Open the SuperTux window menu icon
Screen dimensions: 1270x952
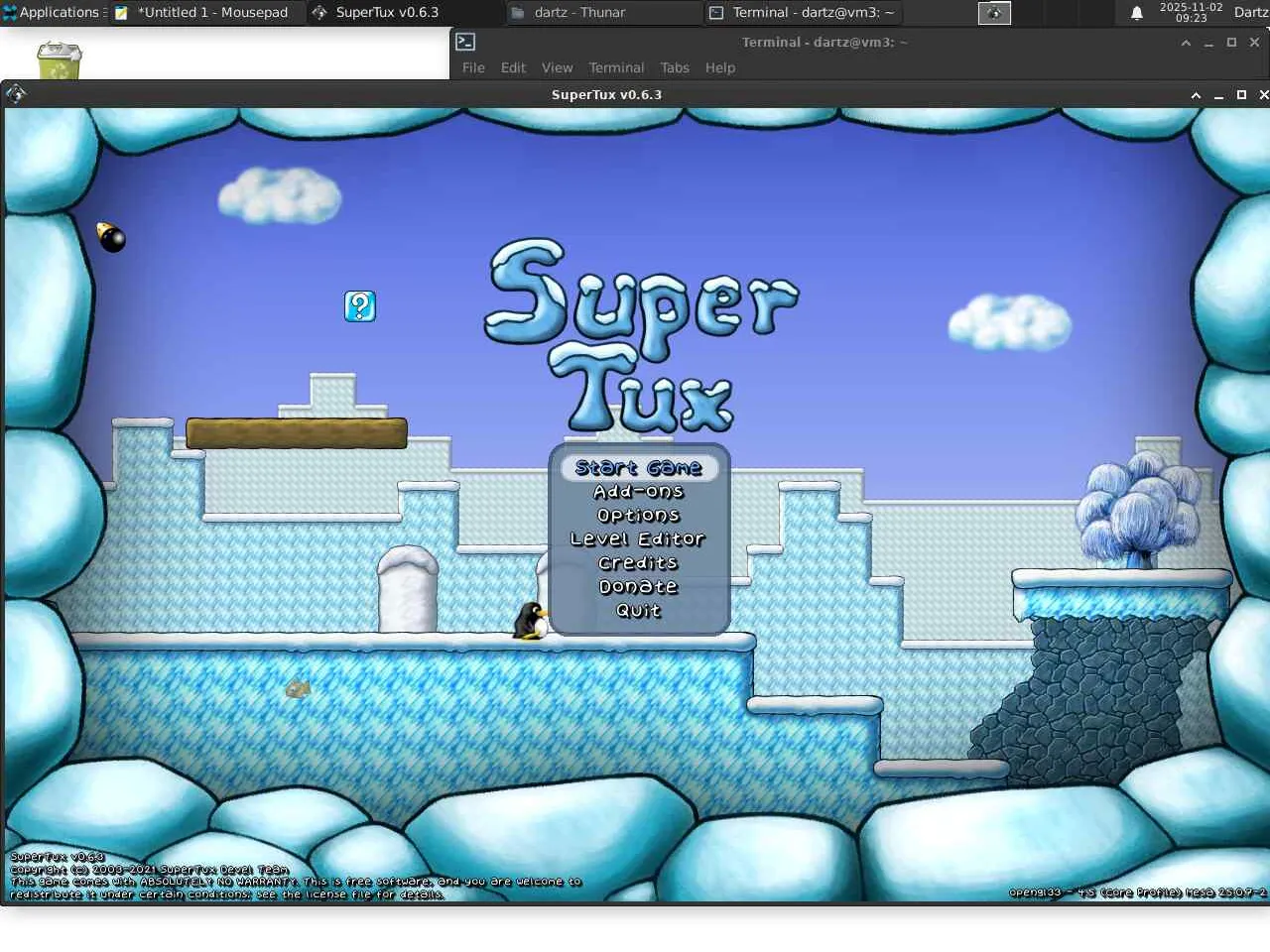click(16, 94)
